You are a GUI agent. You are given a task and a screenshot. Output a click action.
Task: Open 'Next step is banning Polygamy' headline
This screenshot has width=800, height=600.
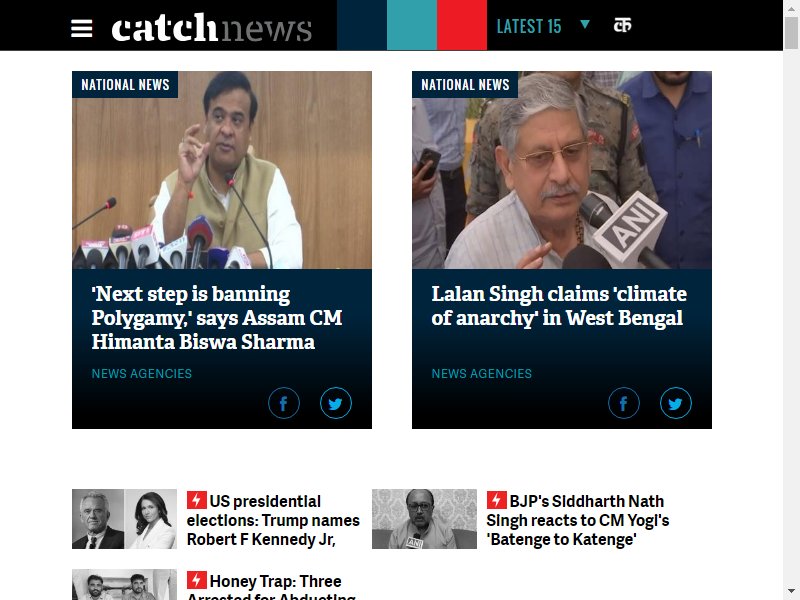217,317
